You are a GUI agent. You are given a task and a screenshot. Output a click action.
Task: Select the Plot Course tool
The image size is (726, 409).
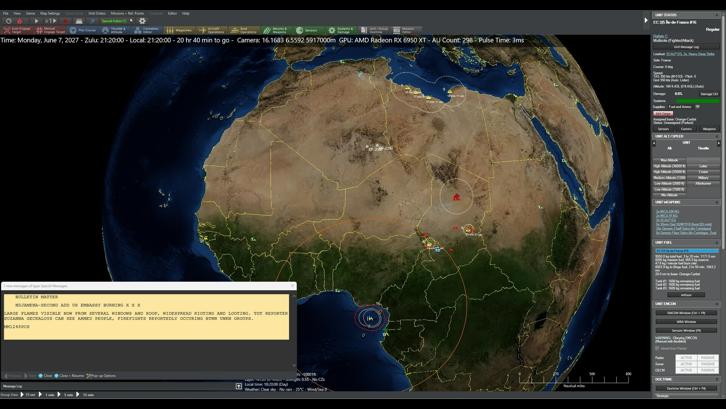(83, 30)
